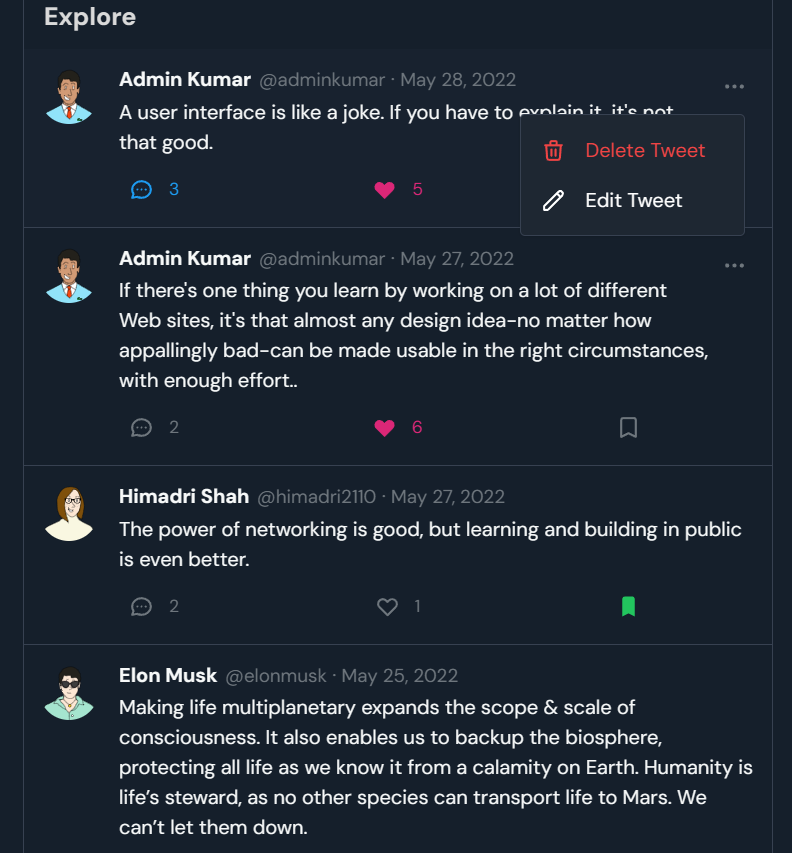Image resolution: width=792 pixels, height=853 pixels.
Task: Visit the Himadri Shah profile name link
Action: point(184,496)
